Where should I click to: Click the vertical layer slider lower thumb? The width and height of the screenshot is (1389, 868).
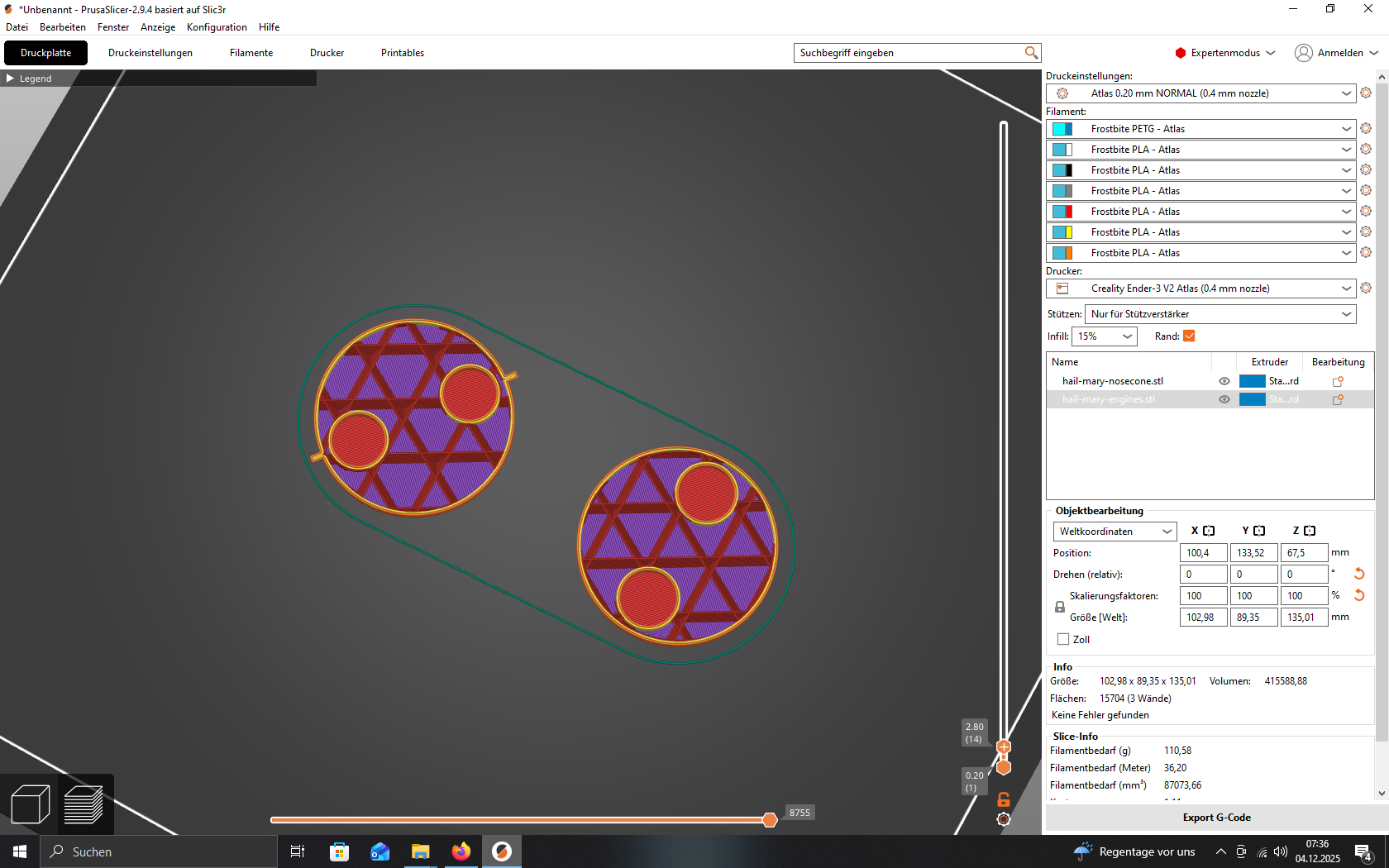[x=1004, y=768]
